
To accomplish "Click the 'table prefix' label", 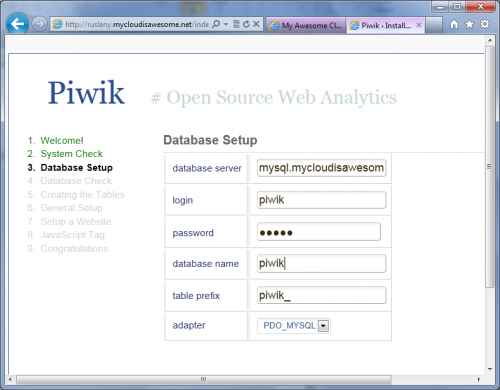I will [196, 296].
